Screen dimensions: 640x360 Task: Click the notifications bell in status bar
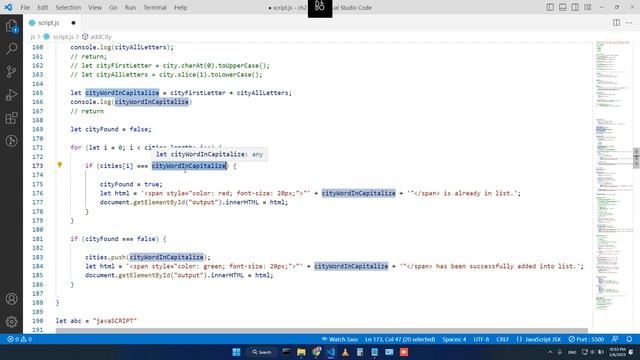pos(629,339)
